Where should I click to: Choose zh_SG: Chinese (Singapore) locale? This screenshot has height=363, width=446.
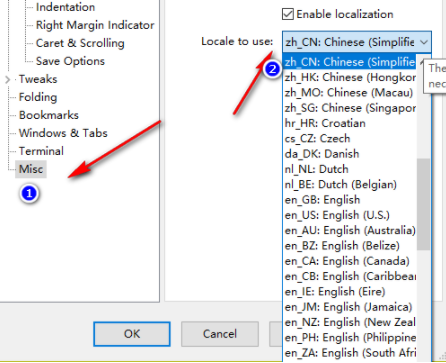pyautogui.click(x=350, y=108)
